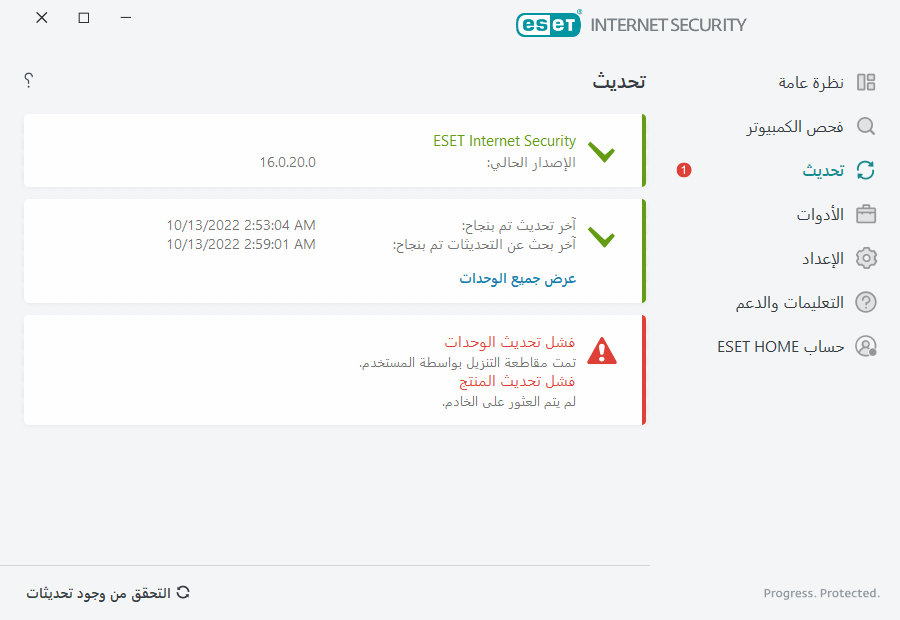This screenshot has width=900, height=620.
Task: Click the green chevron beside ESET Internet Security
Action: [x=602, y=153]
